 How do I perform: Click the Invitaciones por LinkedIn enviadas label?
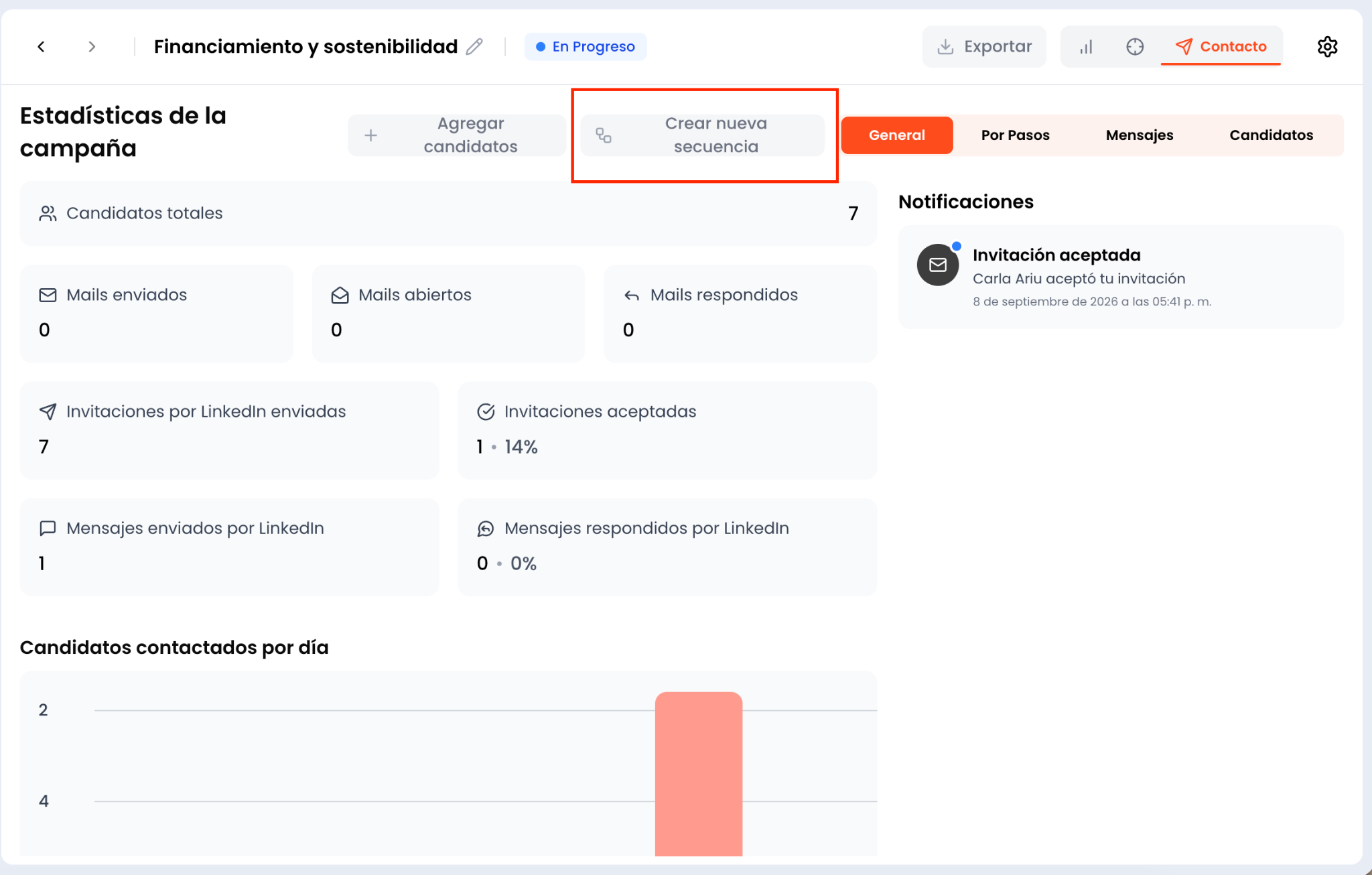(x=206, y=411)
